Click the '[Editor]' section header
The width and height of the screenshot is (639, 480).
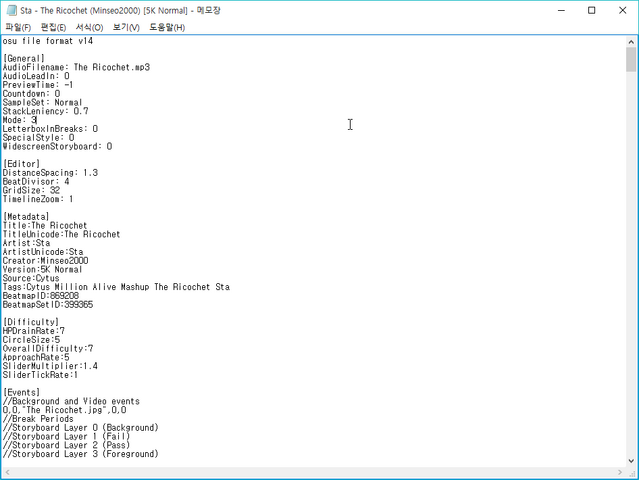click(x=21, y=164)
